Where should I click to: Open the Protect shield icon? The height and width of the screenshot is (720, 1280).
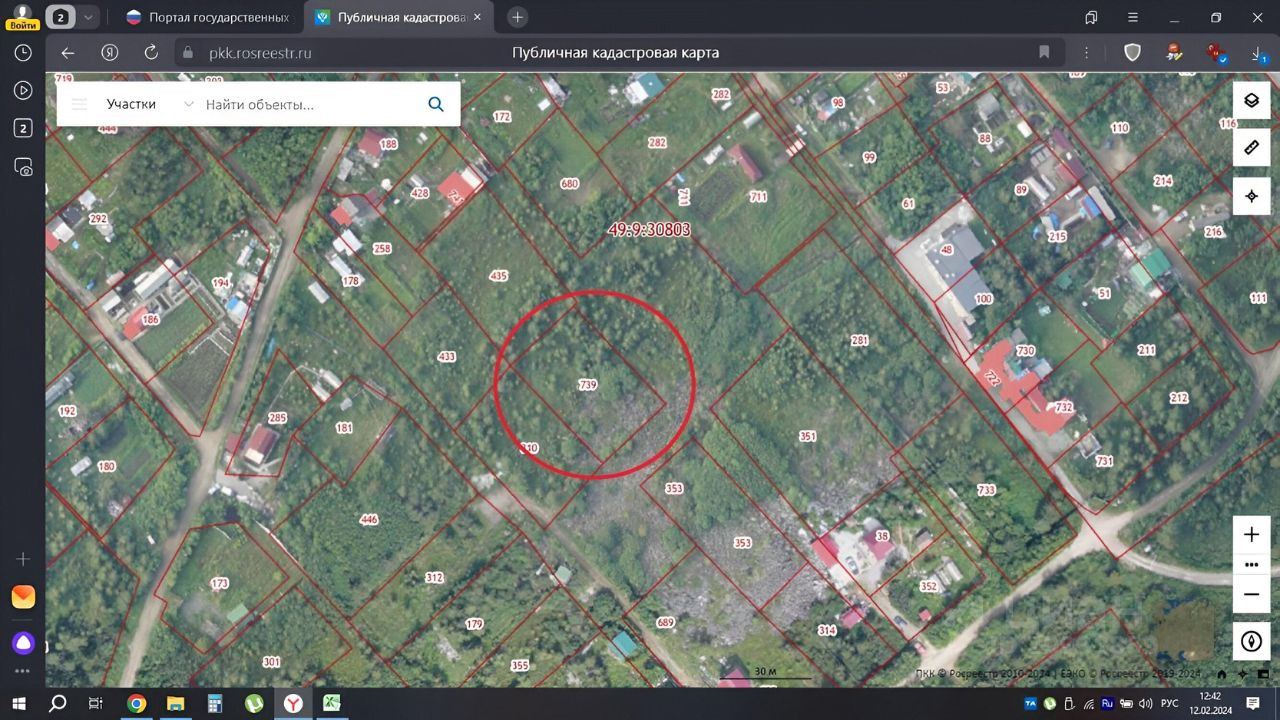click(1132, 52)
